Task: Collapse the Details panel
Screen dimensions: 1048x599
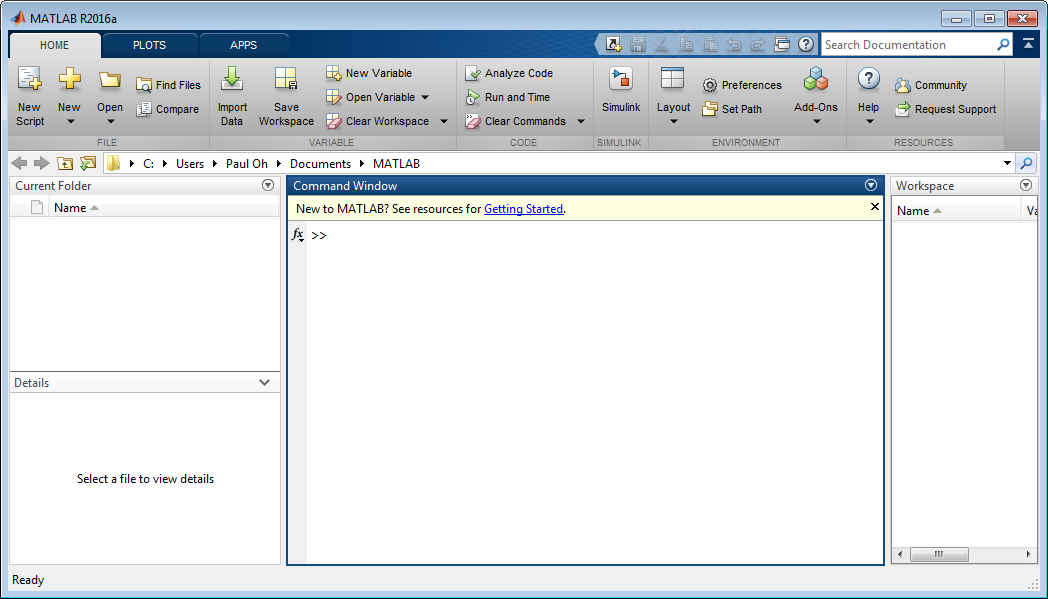Action: point(265,382)
